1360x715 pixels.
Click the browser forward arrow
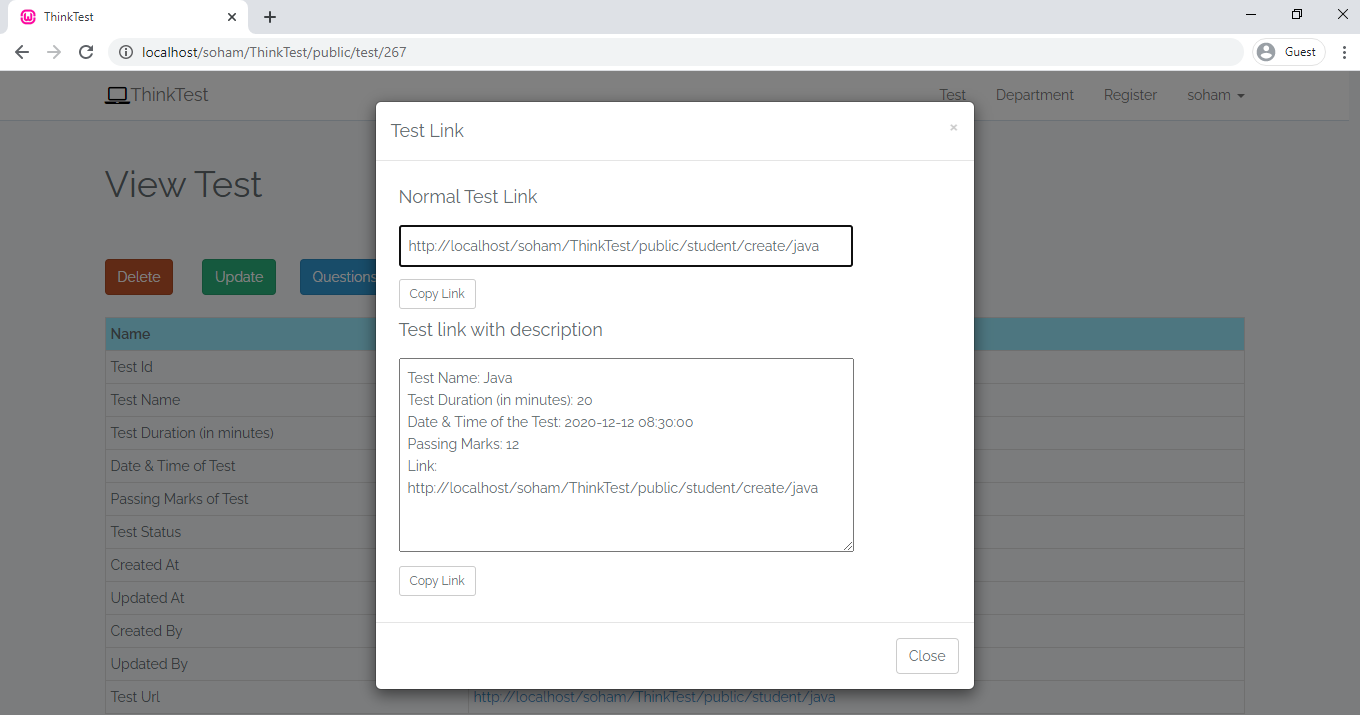click(54, 52)
